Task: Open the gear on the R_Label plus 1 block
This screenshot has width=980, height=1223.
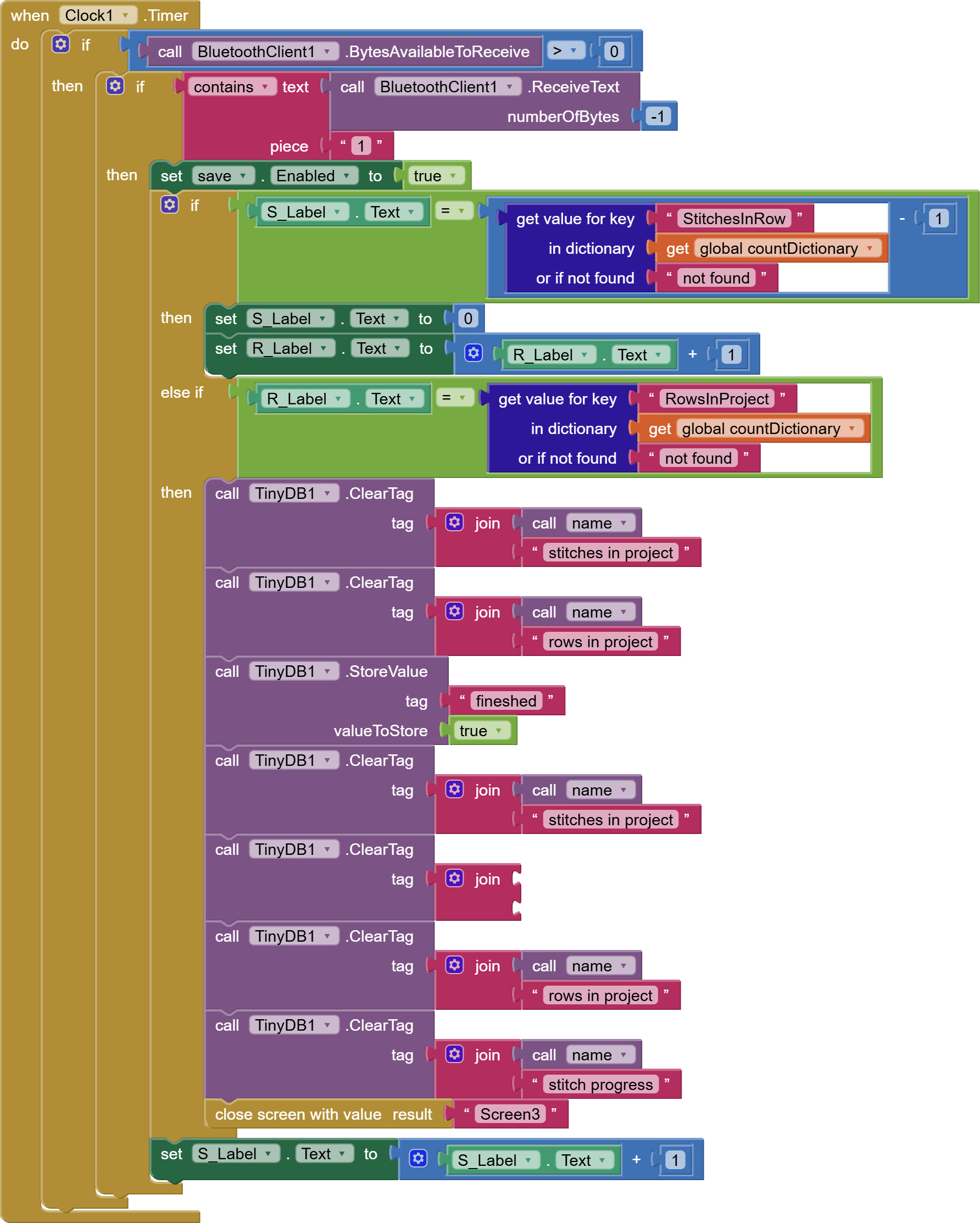Action: 473,353
